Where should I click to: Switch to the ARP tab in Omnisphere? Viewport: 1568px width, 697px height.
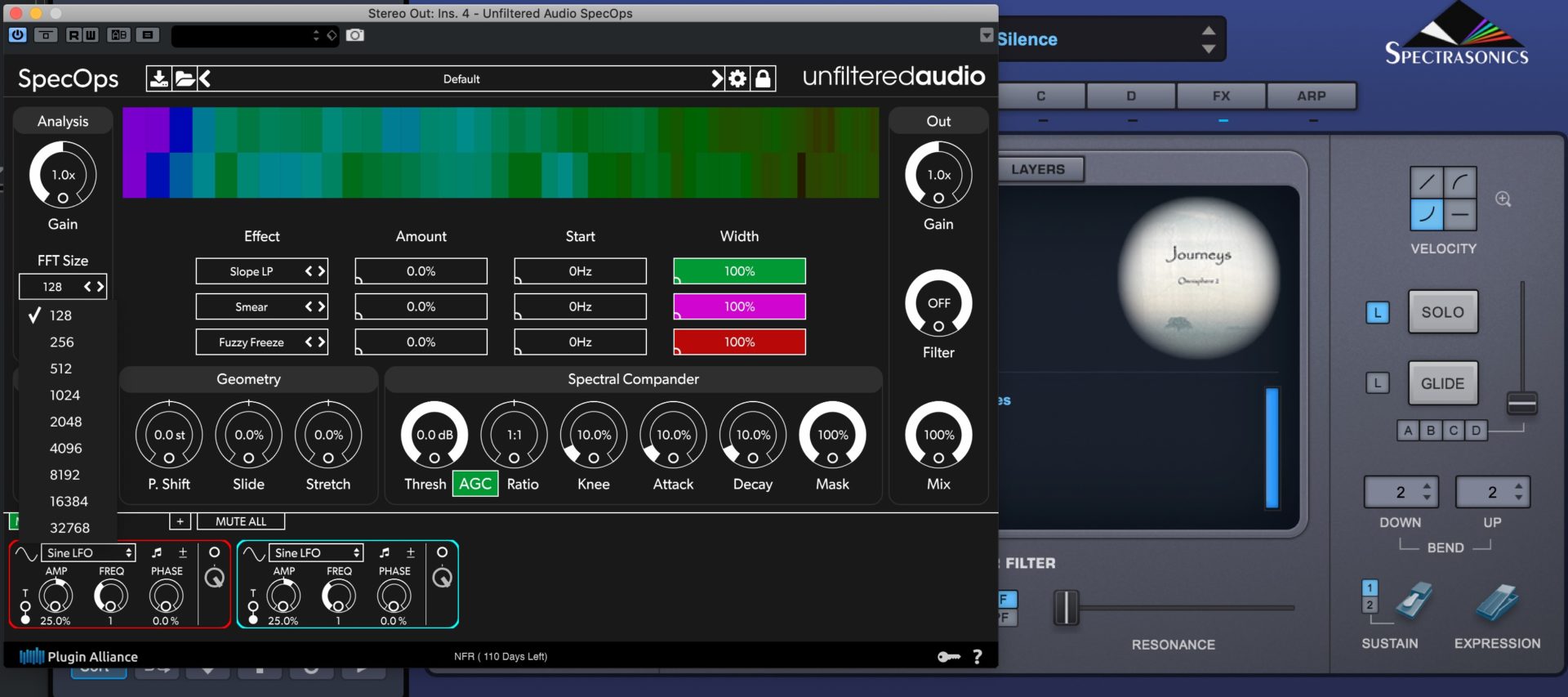click(1312, 96)
